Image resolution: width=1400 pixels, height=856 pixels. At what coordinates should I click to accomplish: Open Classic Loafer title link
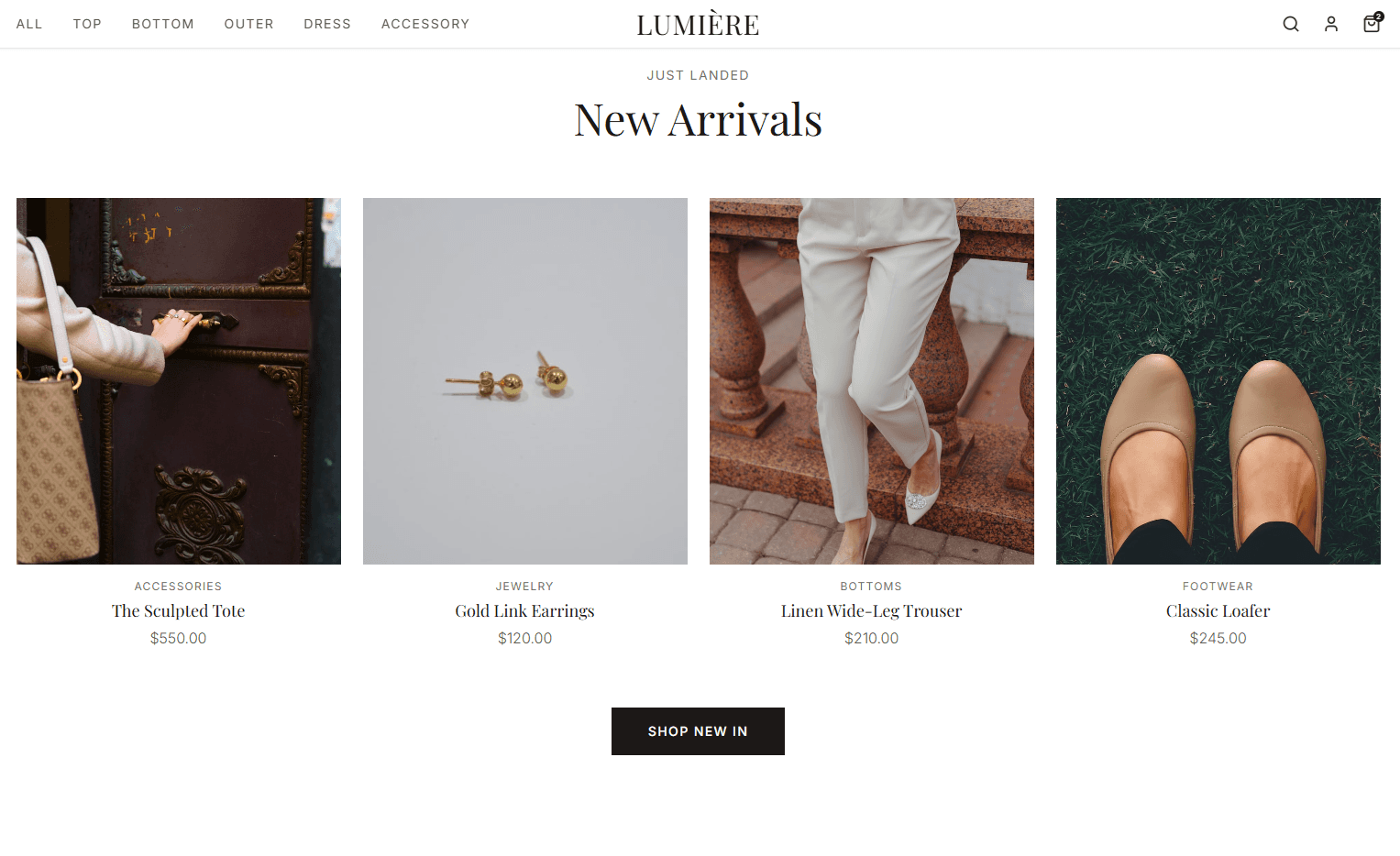point(1218,611)
